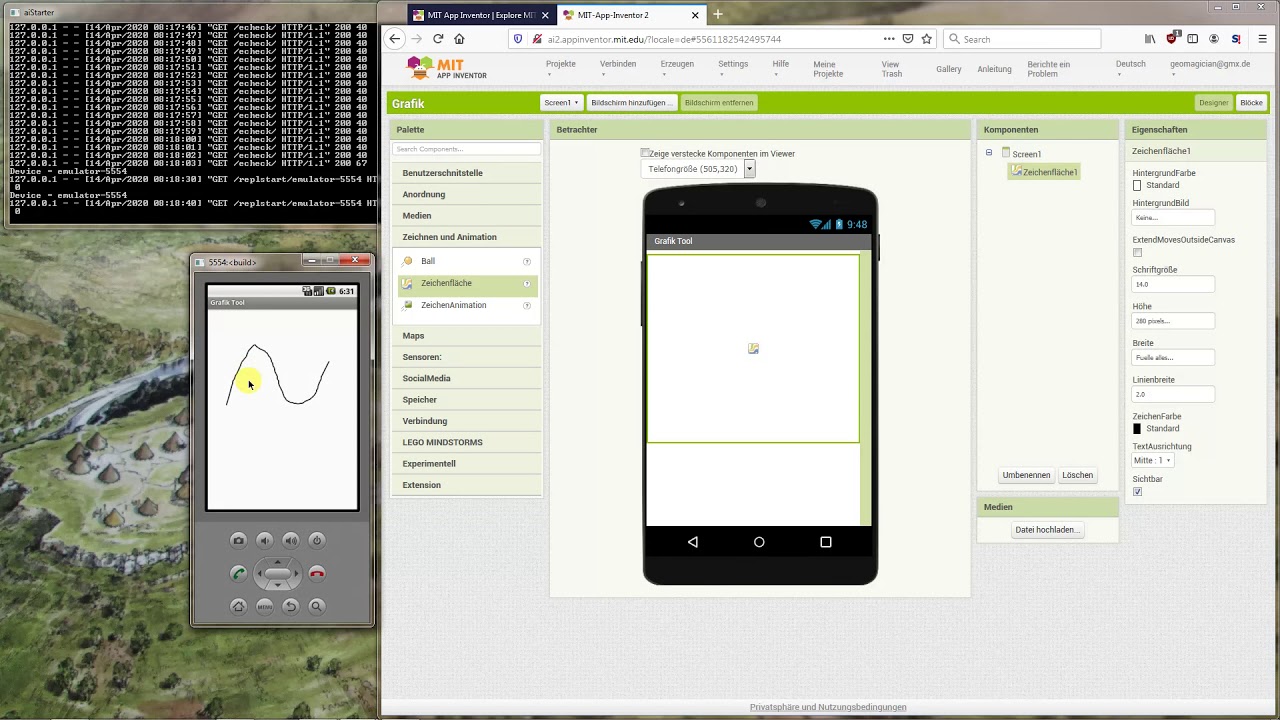
Task: Click the Löschen button
Action: (x=1077, y=475)
